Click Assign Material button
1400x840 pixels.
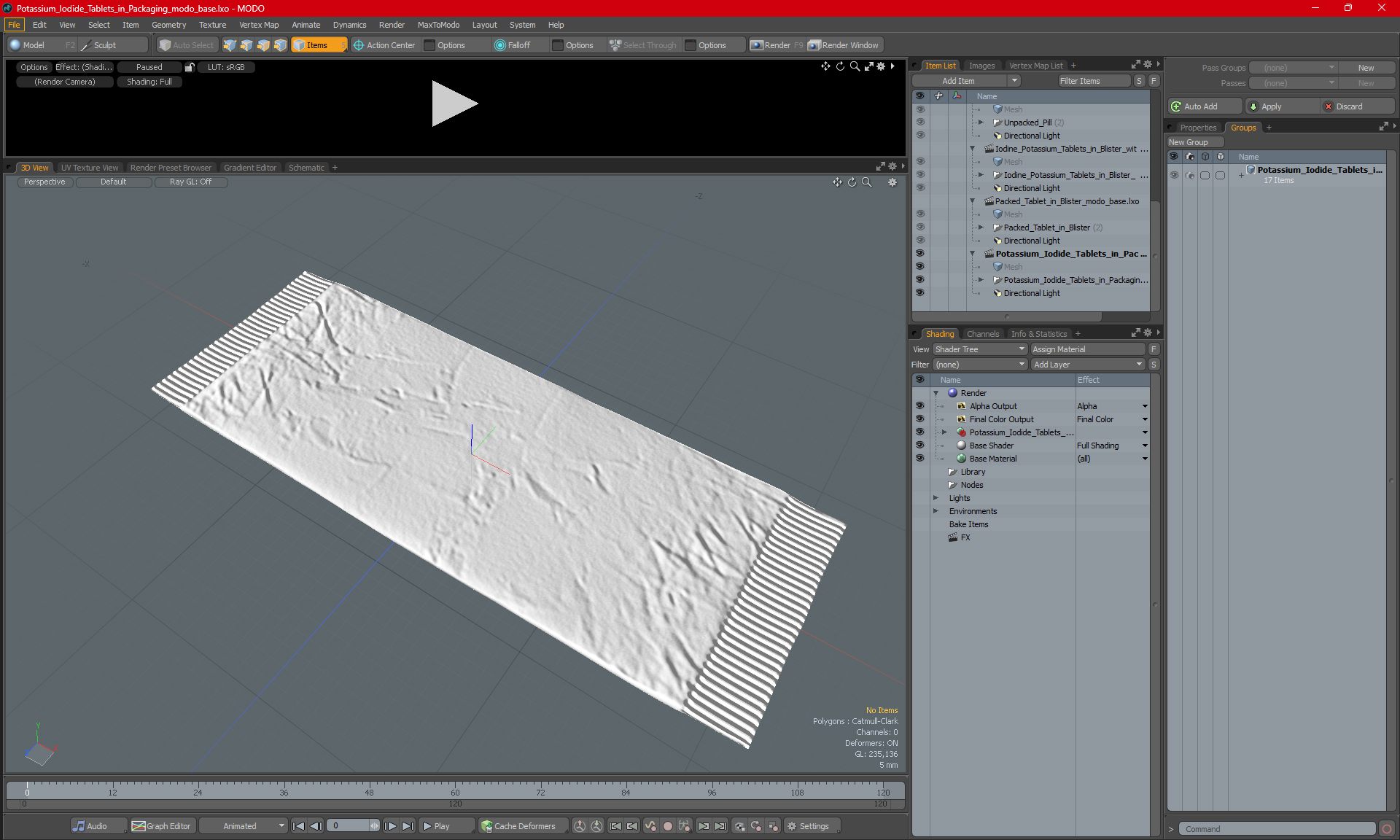click(x=1088, y=349)
